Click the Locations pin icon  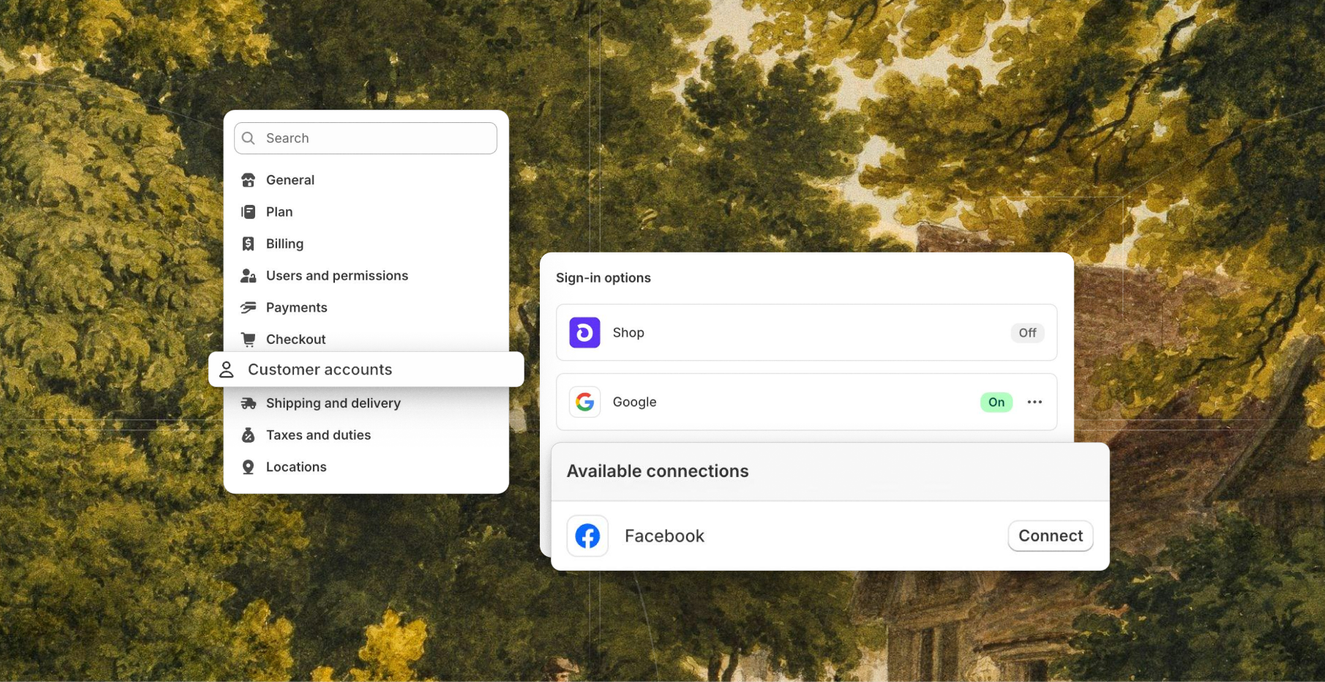[248, 467]
